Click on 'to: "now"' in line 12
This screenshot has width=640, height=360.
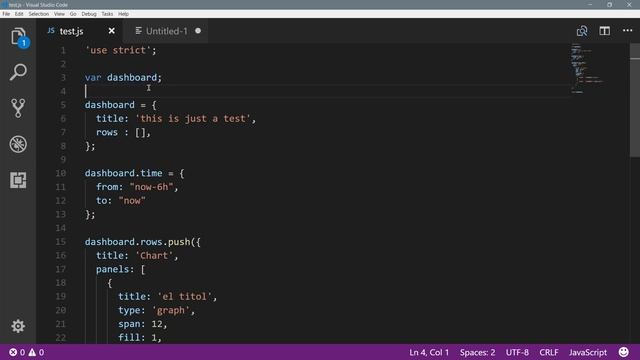pyautogui.click(x=121, y=201)
